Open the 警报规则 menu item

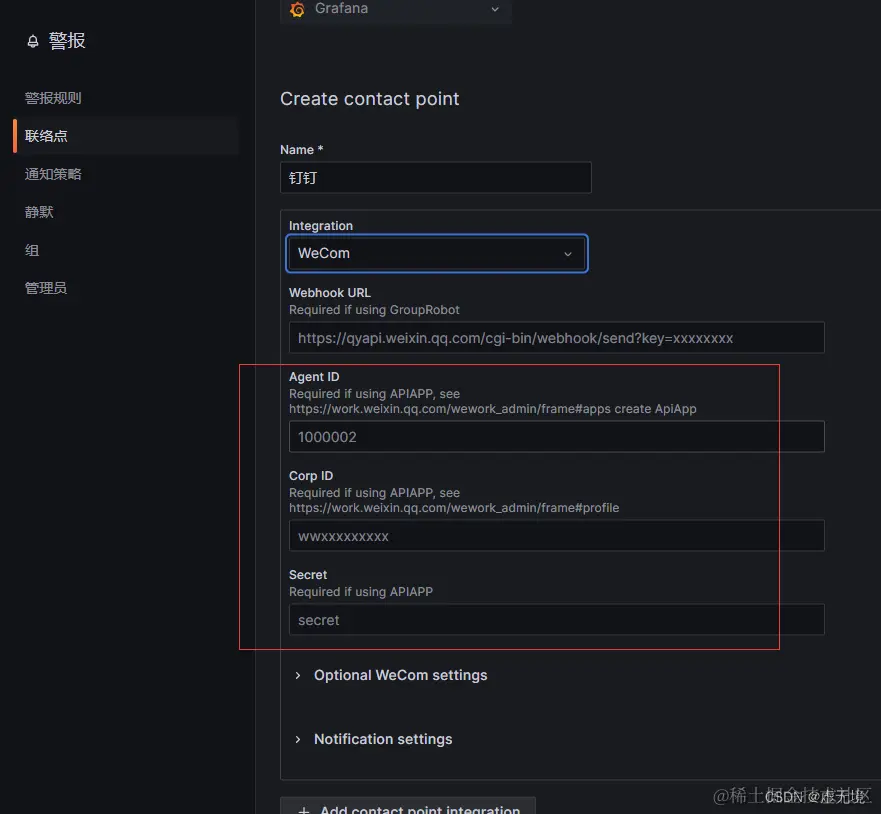53,98
